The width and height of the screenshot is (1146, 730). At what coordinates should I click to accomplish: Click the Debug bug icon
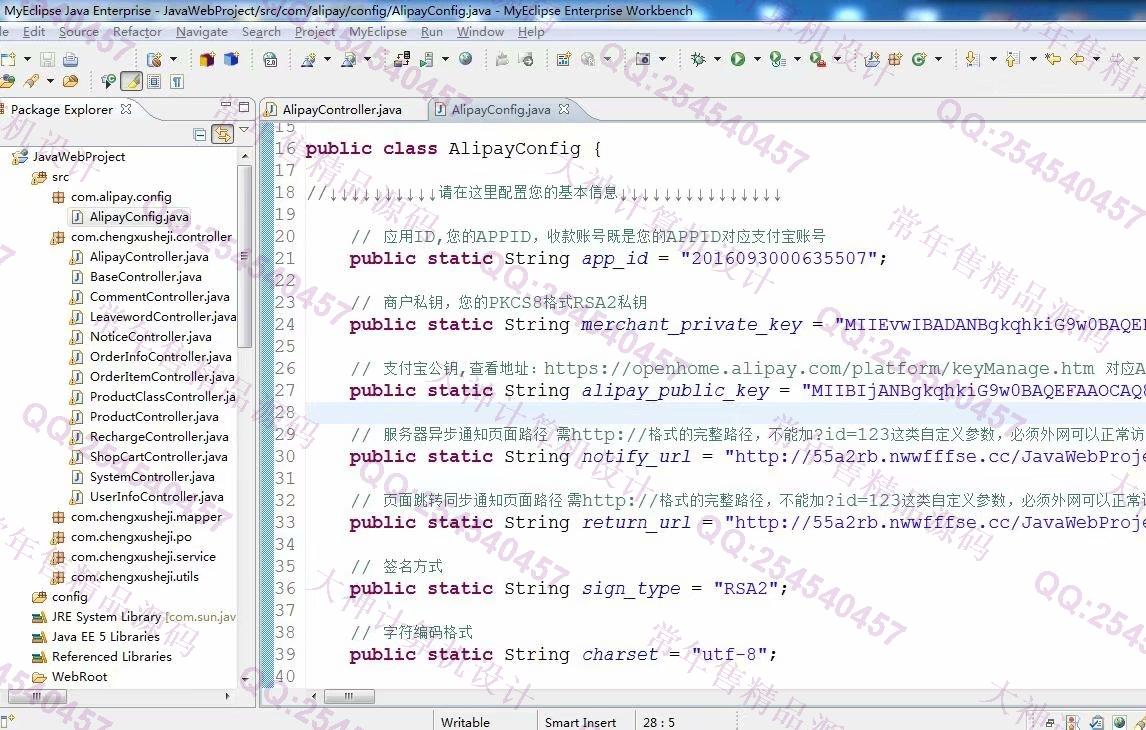698,59
